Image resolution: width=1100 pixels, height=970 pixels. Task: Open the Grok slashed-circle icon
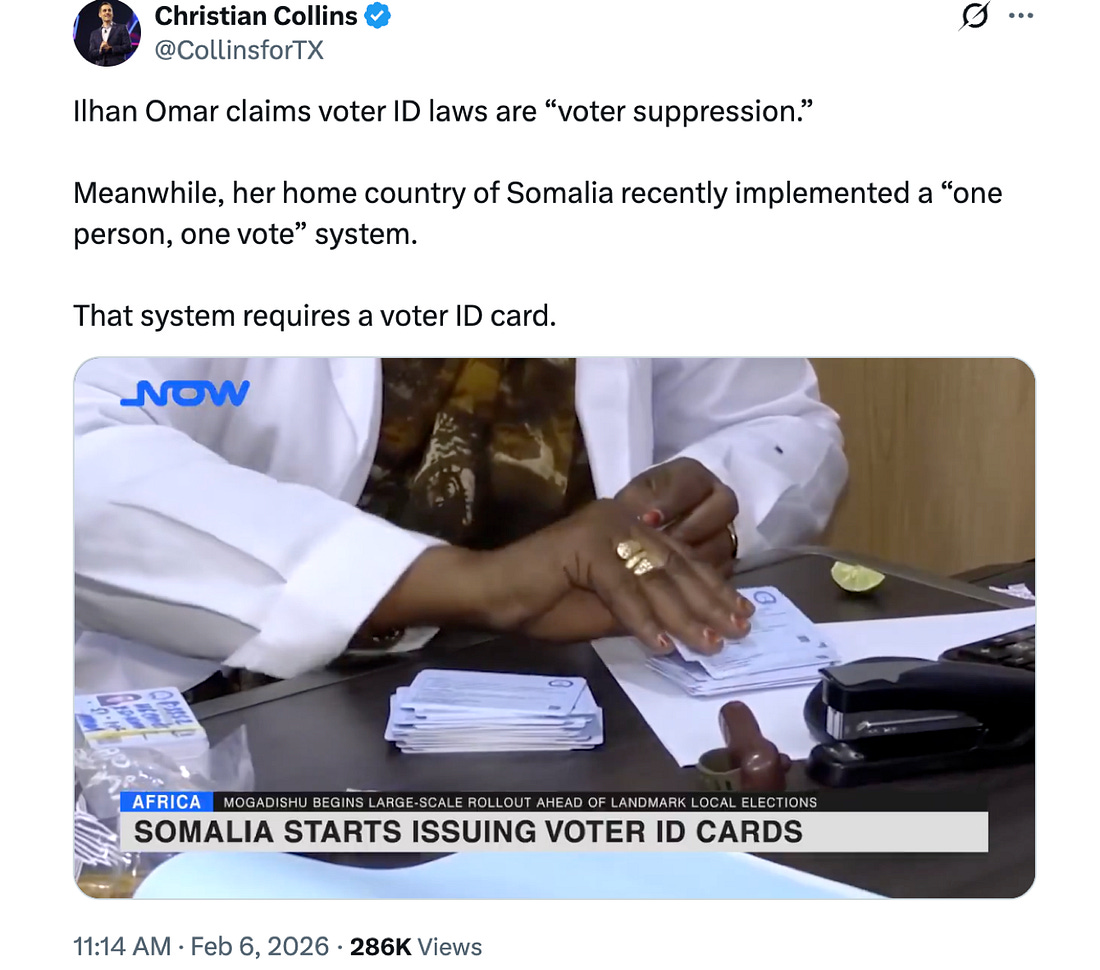[x=974, y=15]
